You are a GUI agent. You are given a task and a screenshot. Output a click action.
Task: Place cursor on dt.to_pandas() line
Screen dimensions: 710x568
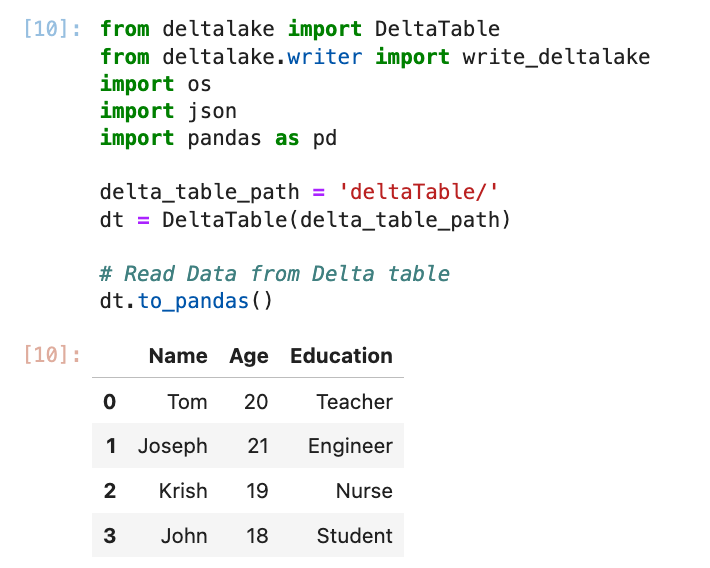(186, 301)
